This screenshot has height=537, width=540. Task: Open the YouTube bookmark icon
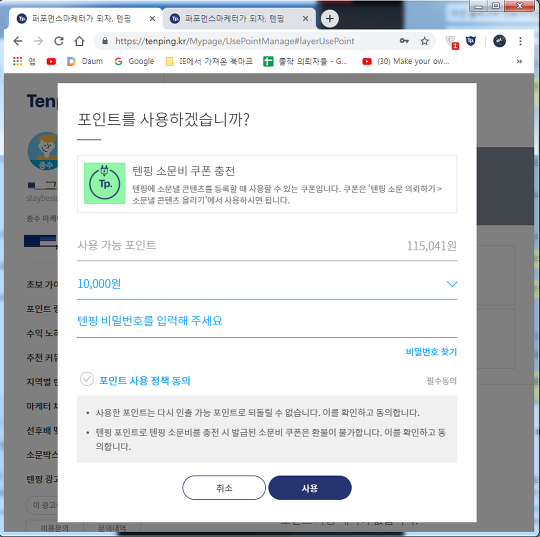[51, 61]
